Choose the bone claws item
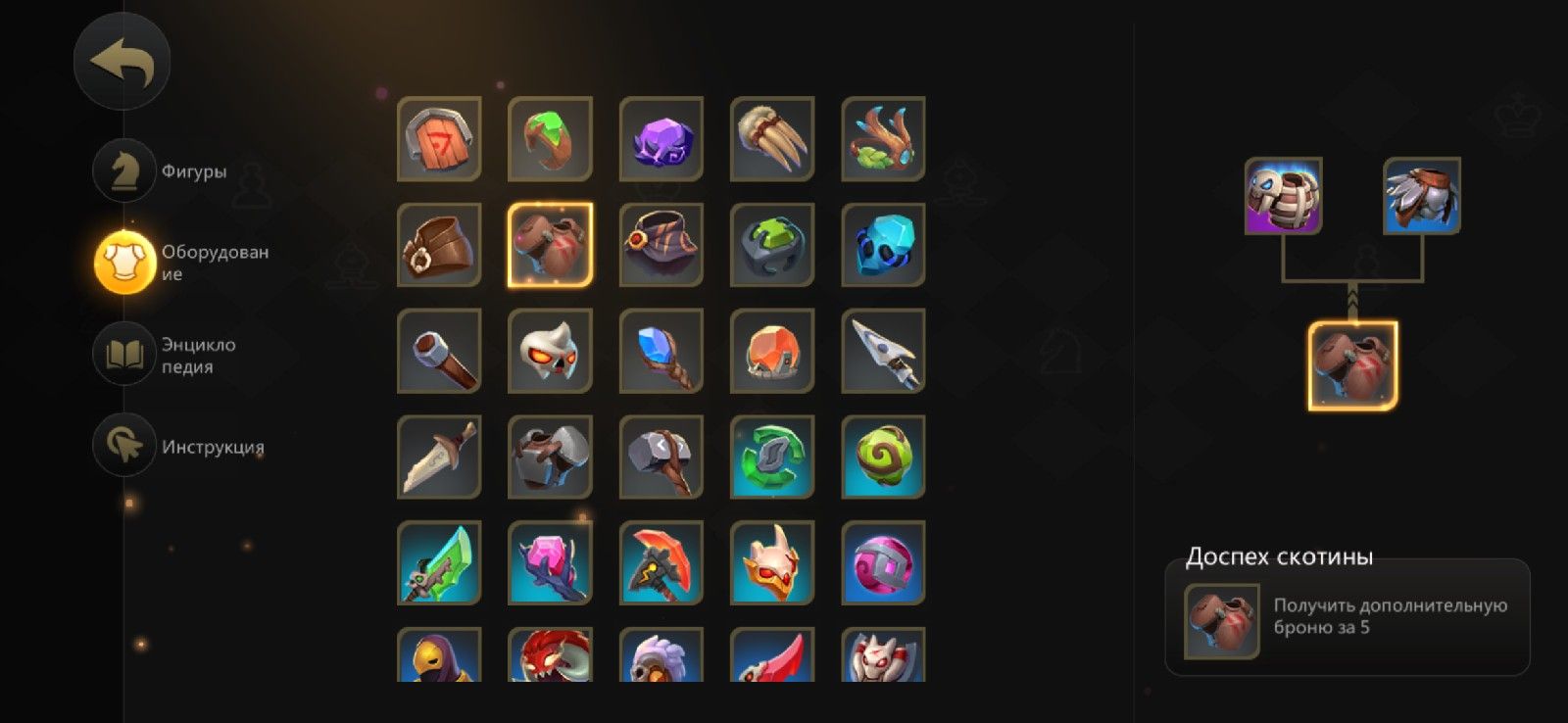Viewport: 1568px width, 723px height. tap(772, 139)
